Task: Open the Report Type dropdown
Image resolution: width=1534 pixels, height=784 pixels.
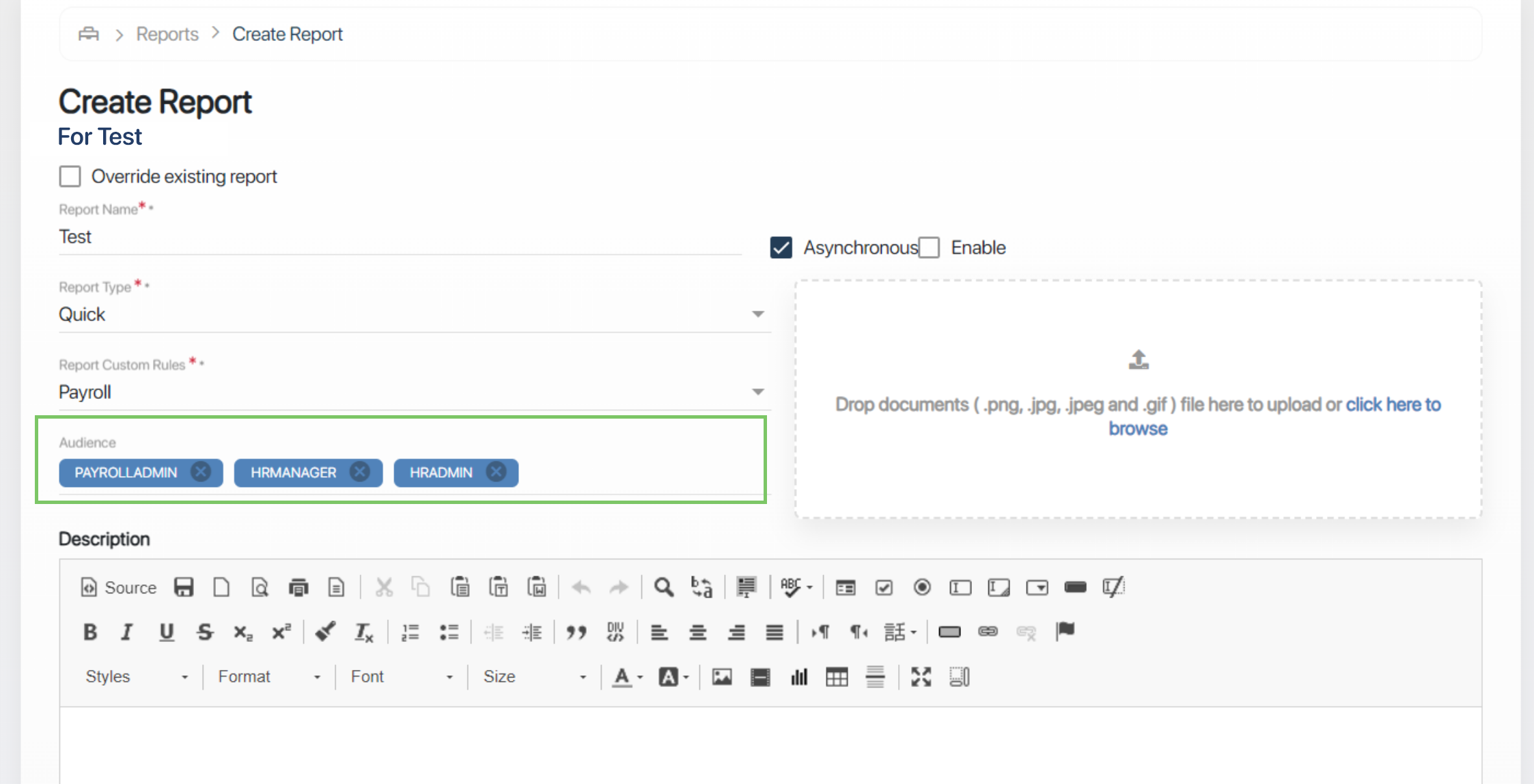Action: [x=757, y=314]
